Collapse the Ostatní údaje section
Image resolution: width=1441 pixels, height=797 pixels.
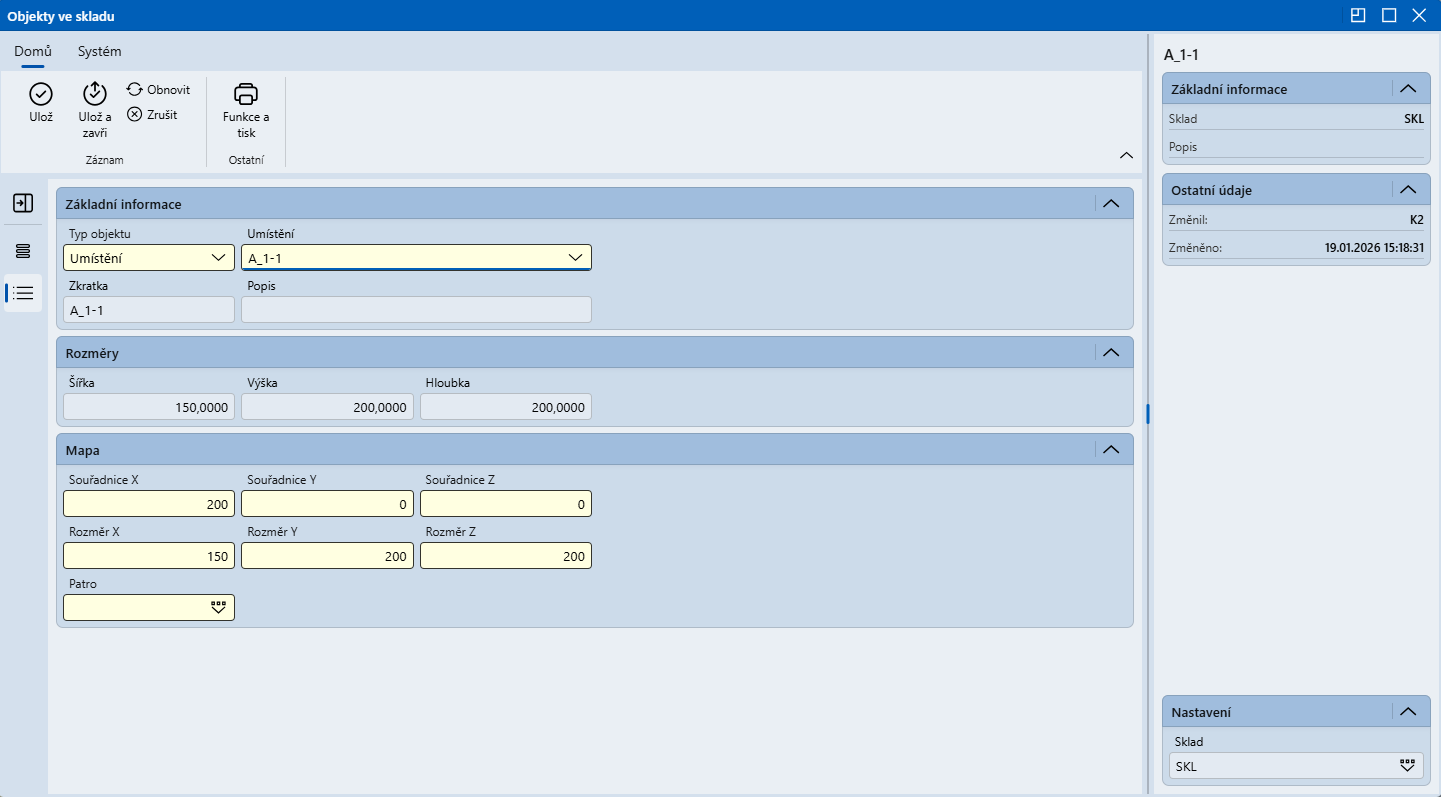click(x=1408, y=190)
